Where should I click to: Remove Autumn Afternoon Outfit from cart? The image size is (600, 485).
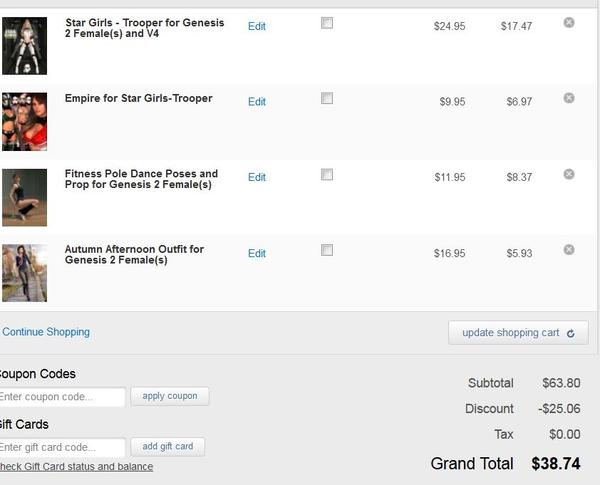point(569,249)
